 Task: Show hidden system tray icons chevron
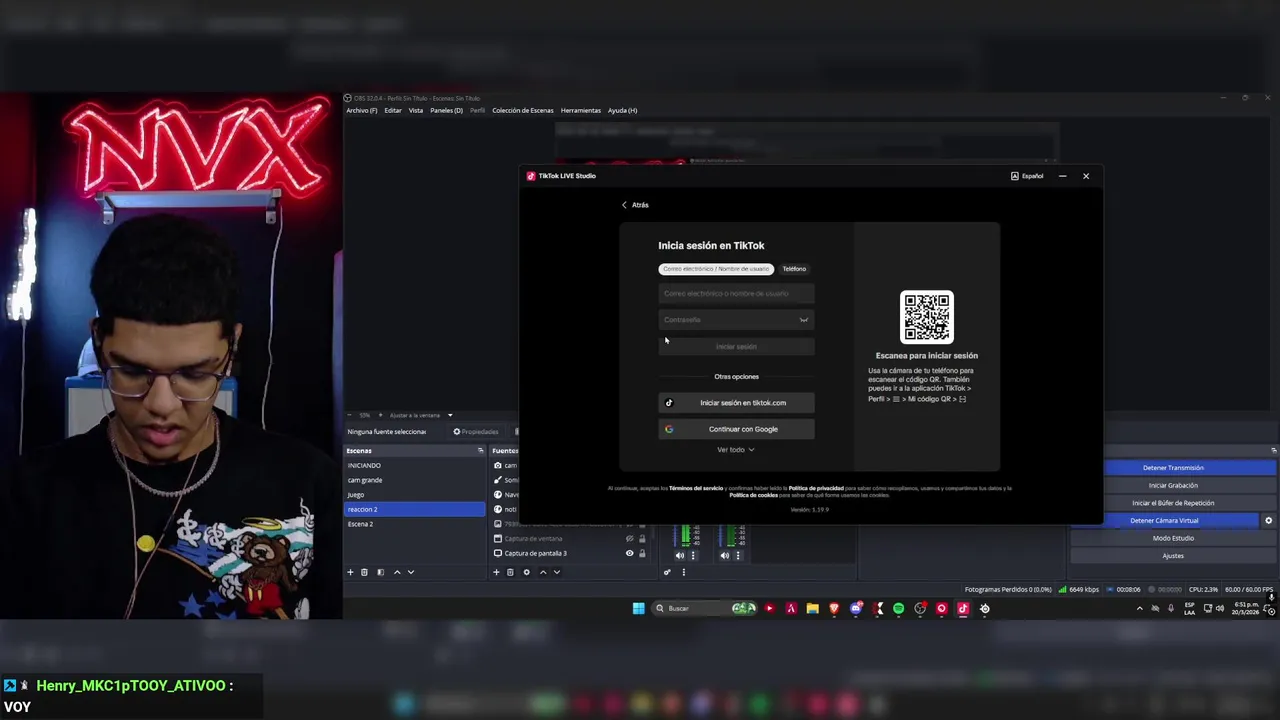tap(1139, 608)
